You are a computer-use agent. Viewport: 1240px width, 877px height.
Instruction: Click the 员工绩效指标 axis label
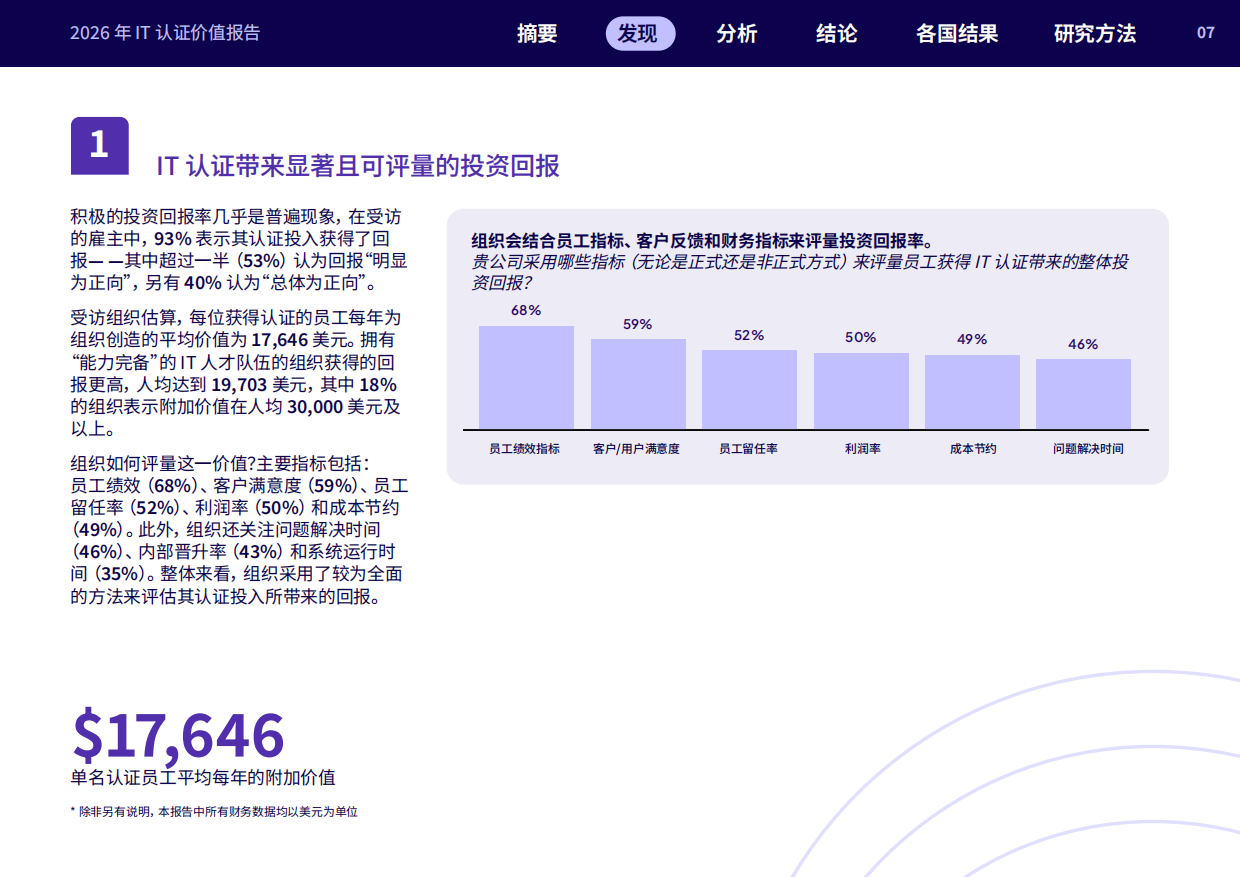[x=525, y=449]
